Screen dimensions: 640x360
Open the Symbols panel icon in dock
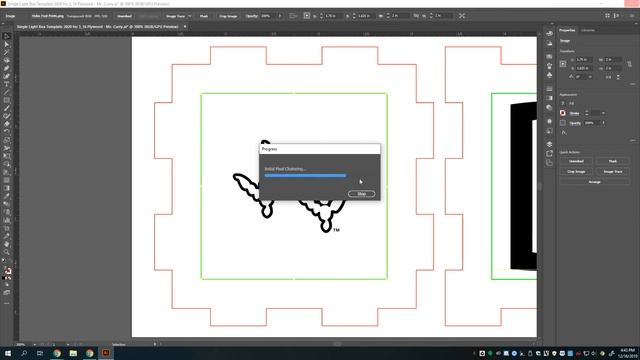(549, 75)
